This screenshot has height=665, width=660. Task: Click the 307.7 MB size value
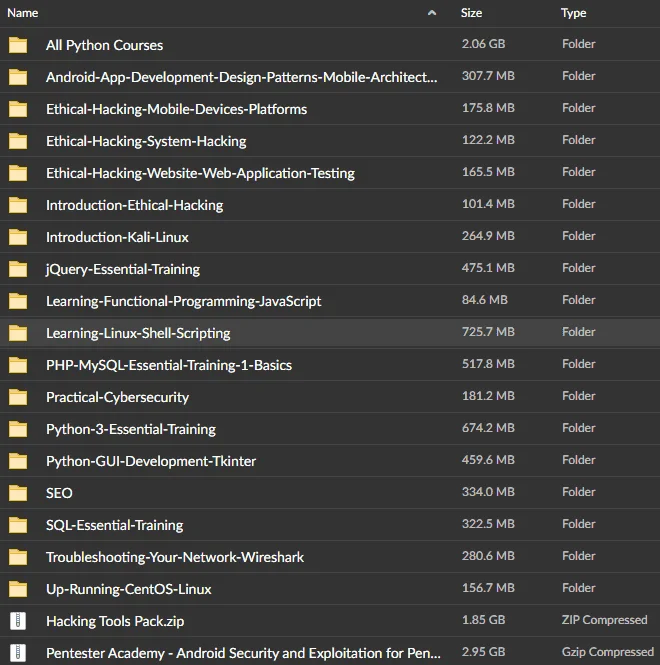pyautogui.click(x=488, y=76)
